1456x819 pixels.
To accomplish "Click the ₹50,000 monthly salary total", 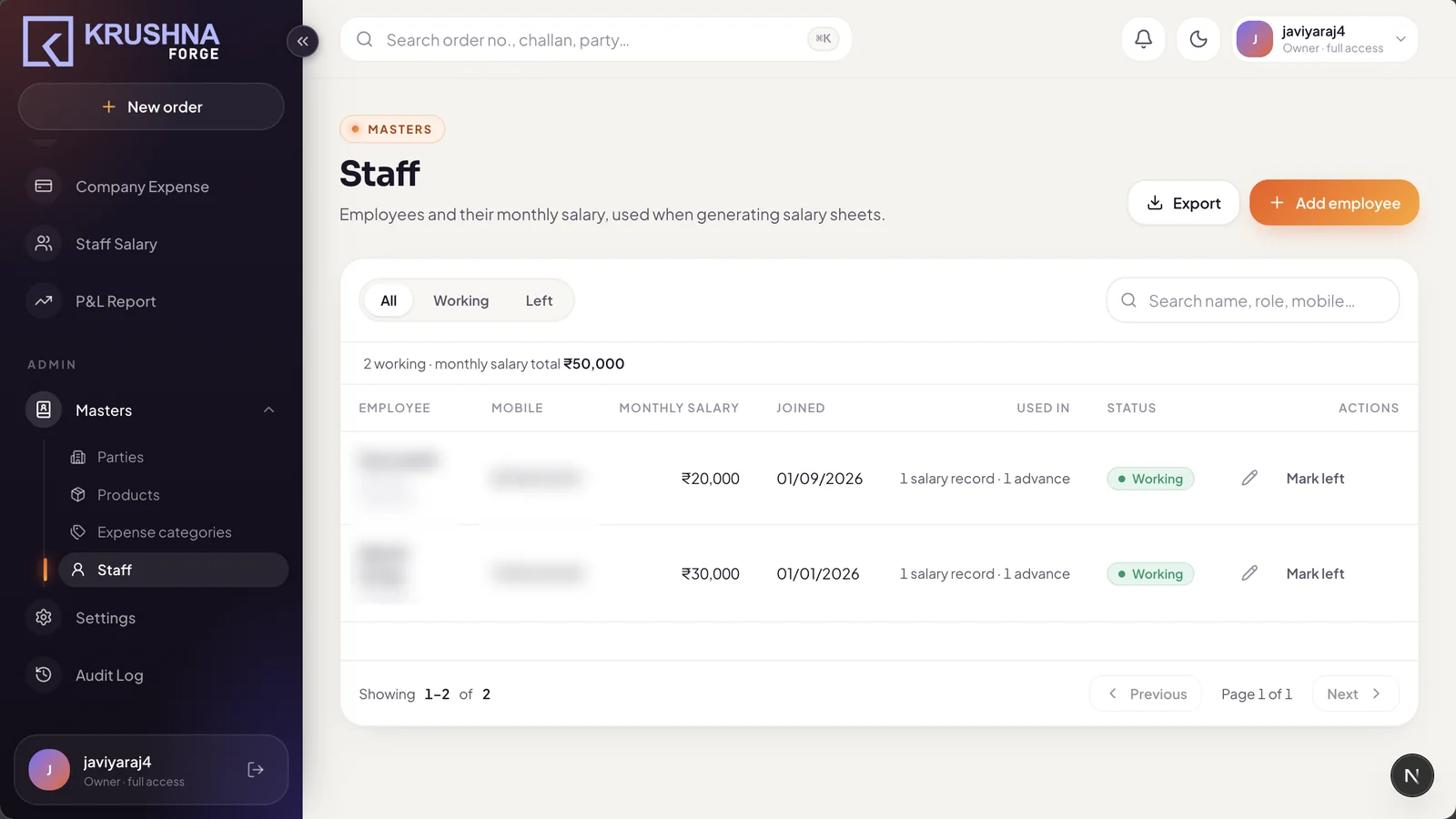I will [x=593, y=364].
